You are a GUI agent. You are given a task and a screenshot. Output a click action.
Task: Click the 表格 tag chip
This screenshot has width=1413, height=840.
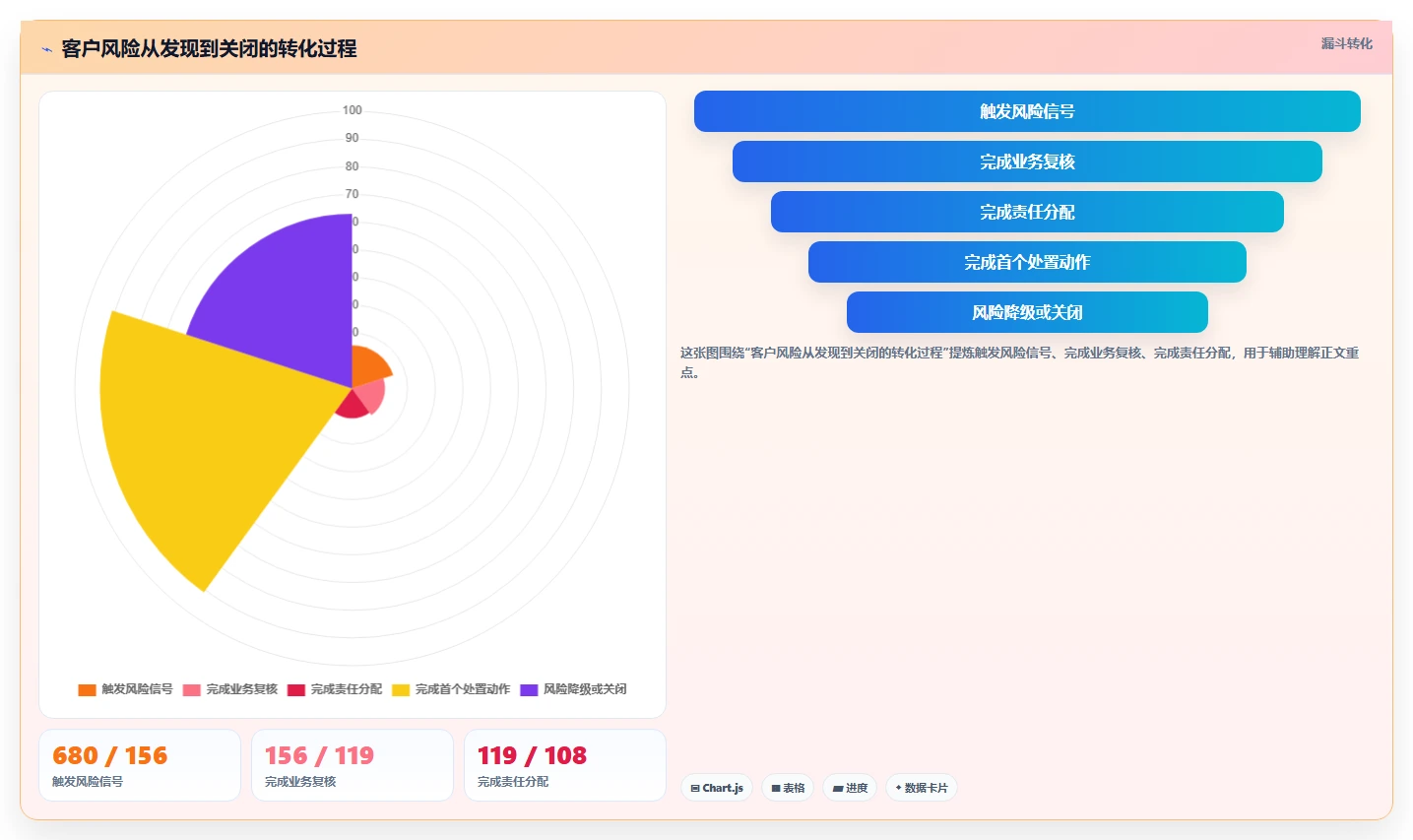pyautogui.click(x=788, y=788)
